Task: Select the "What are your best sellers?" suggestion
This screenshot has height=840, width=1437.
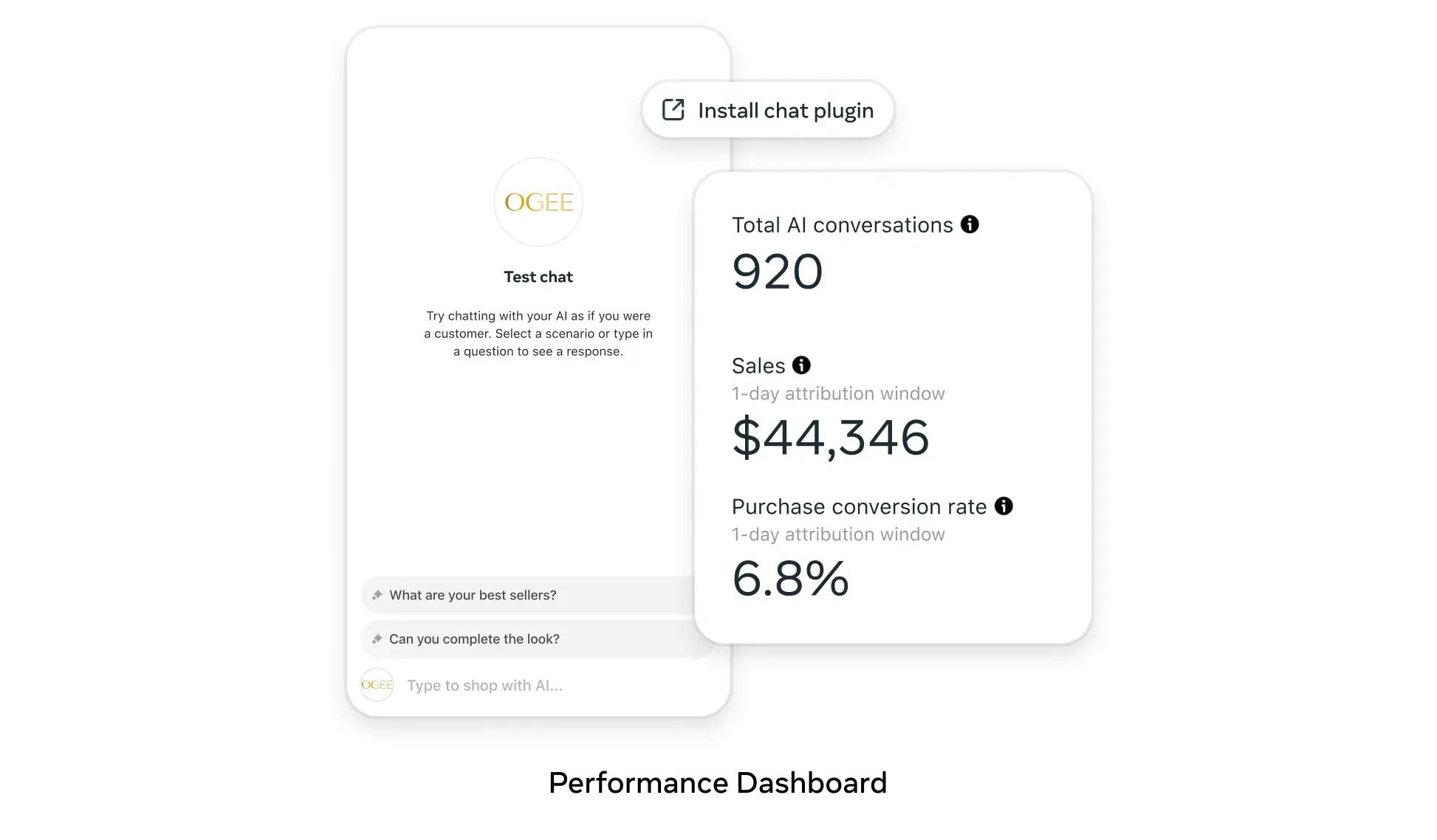Action: (473, 595)
